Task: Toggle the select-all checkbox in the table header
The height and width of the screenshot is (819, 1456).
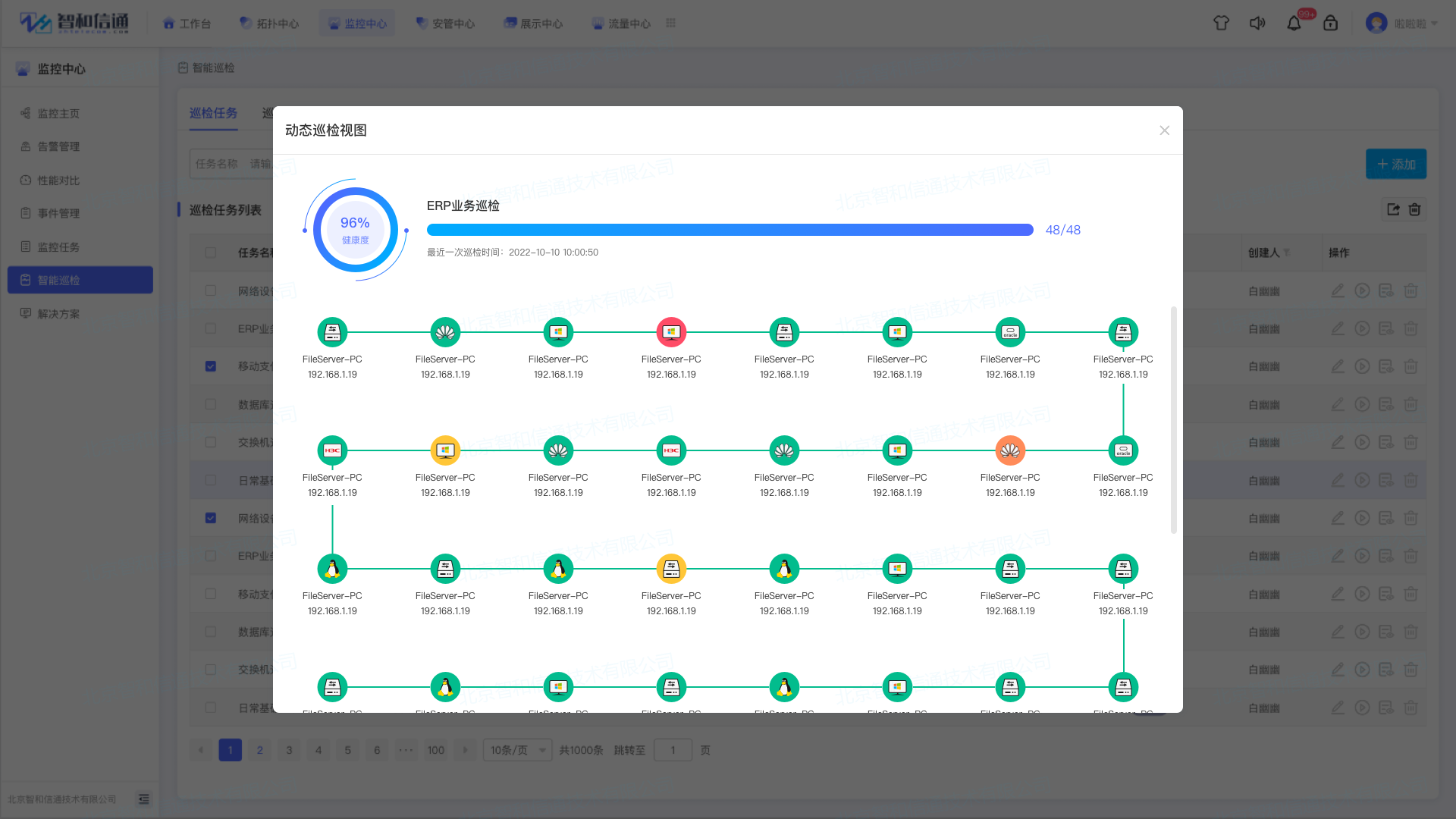Action: (211, 253)
